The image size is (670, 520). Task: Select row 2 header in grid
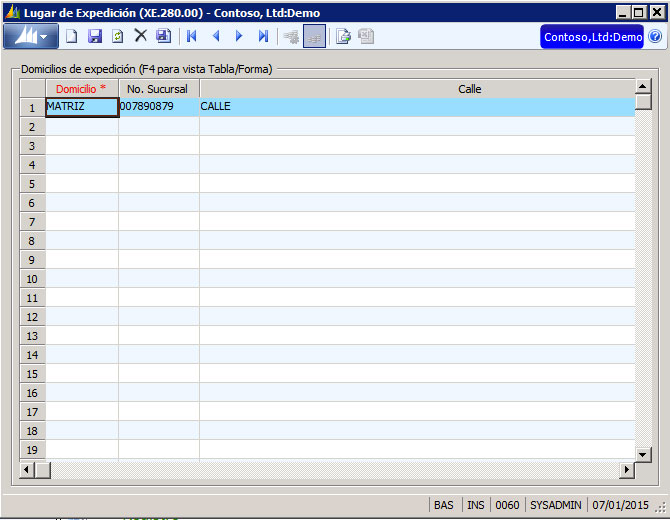tap(32, 126)
